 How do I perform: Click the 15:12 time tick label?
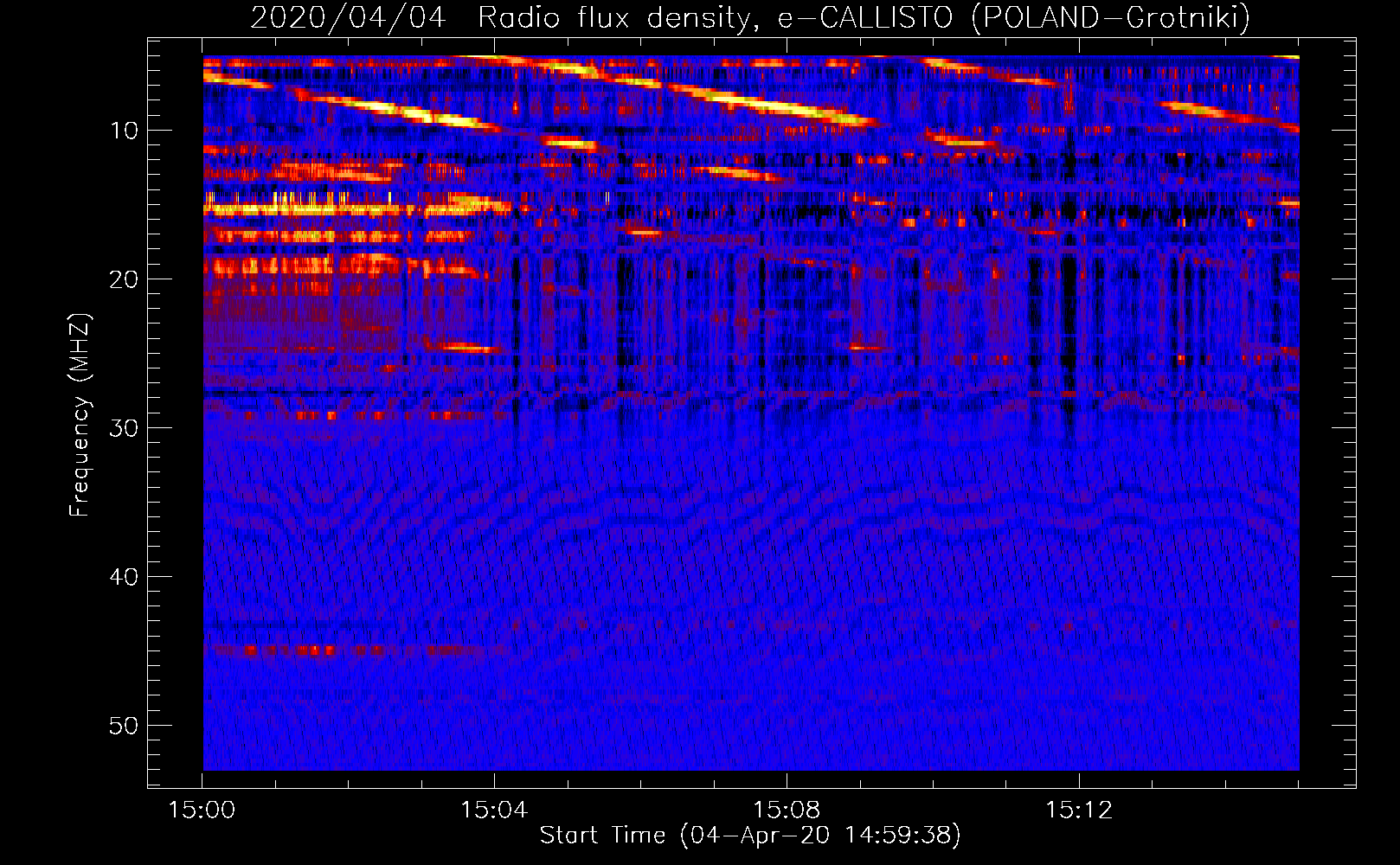1079,810
